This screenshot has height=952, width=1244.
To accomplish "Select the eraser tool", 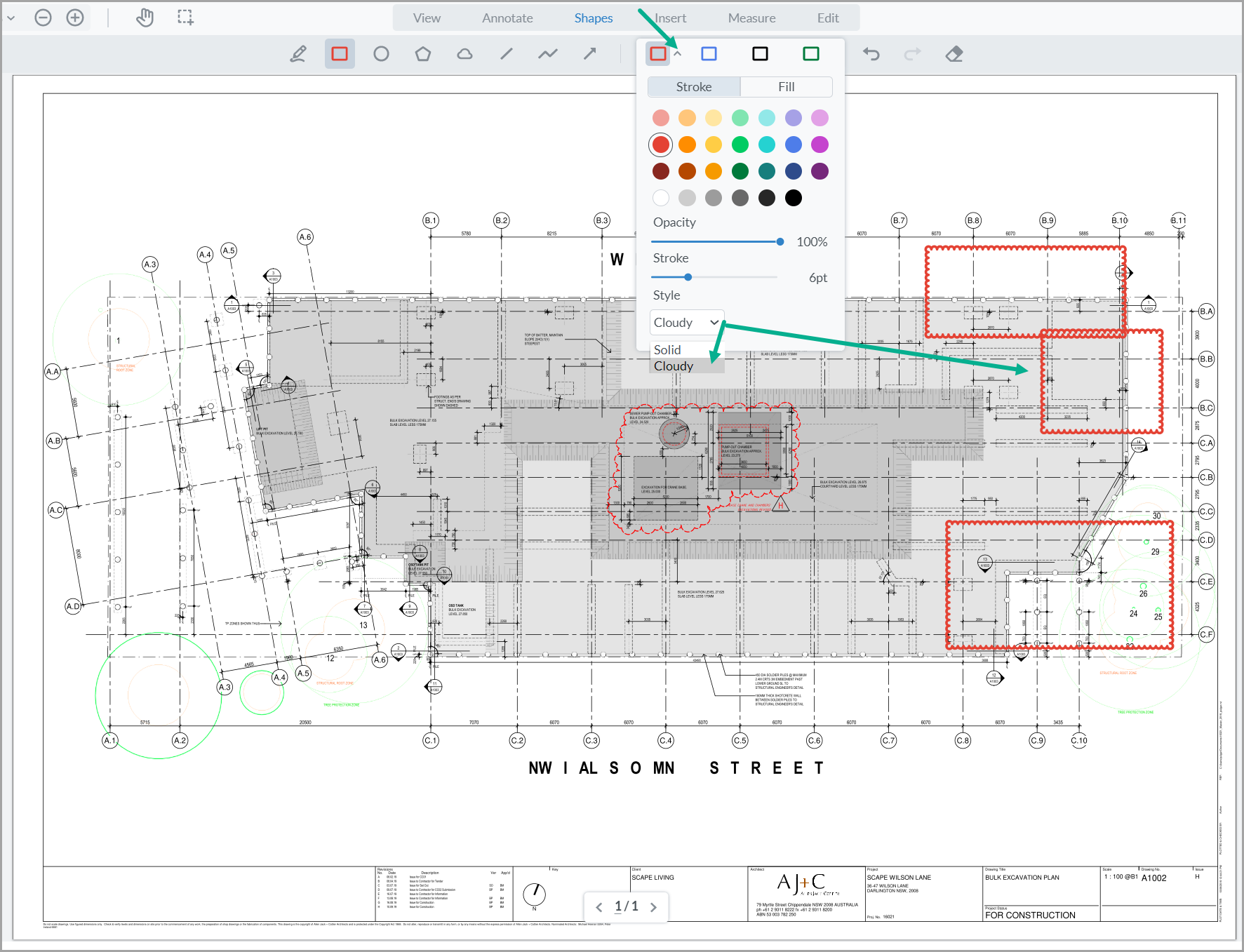I will pos(954,53).
